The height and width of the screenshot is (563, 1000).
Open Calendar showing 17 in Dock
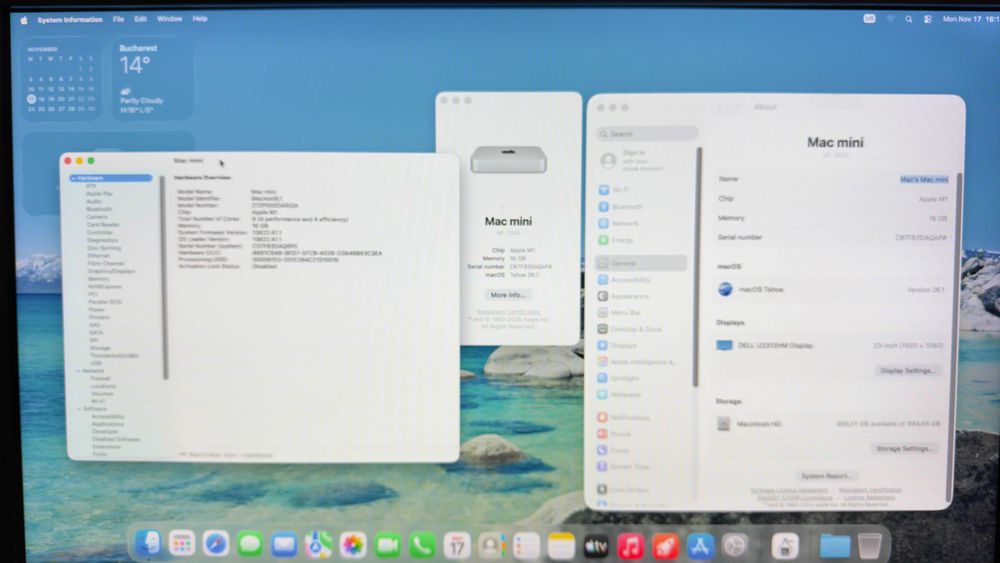tap(457, 546)
